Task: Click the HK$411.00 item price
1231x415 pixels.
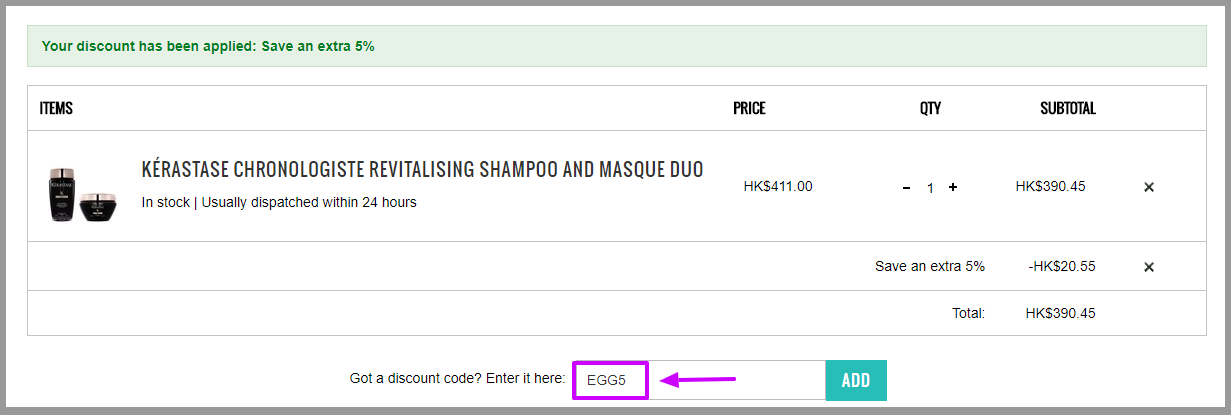Action: pyautogui.click(x=778, y=186)
